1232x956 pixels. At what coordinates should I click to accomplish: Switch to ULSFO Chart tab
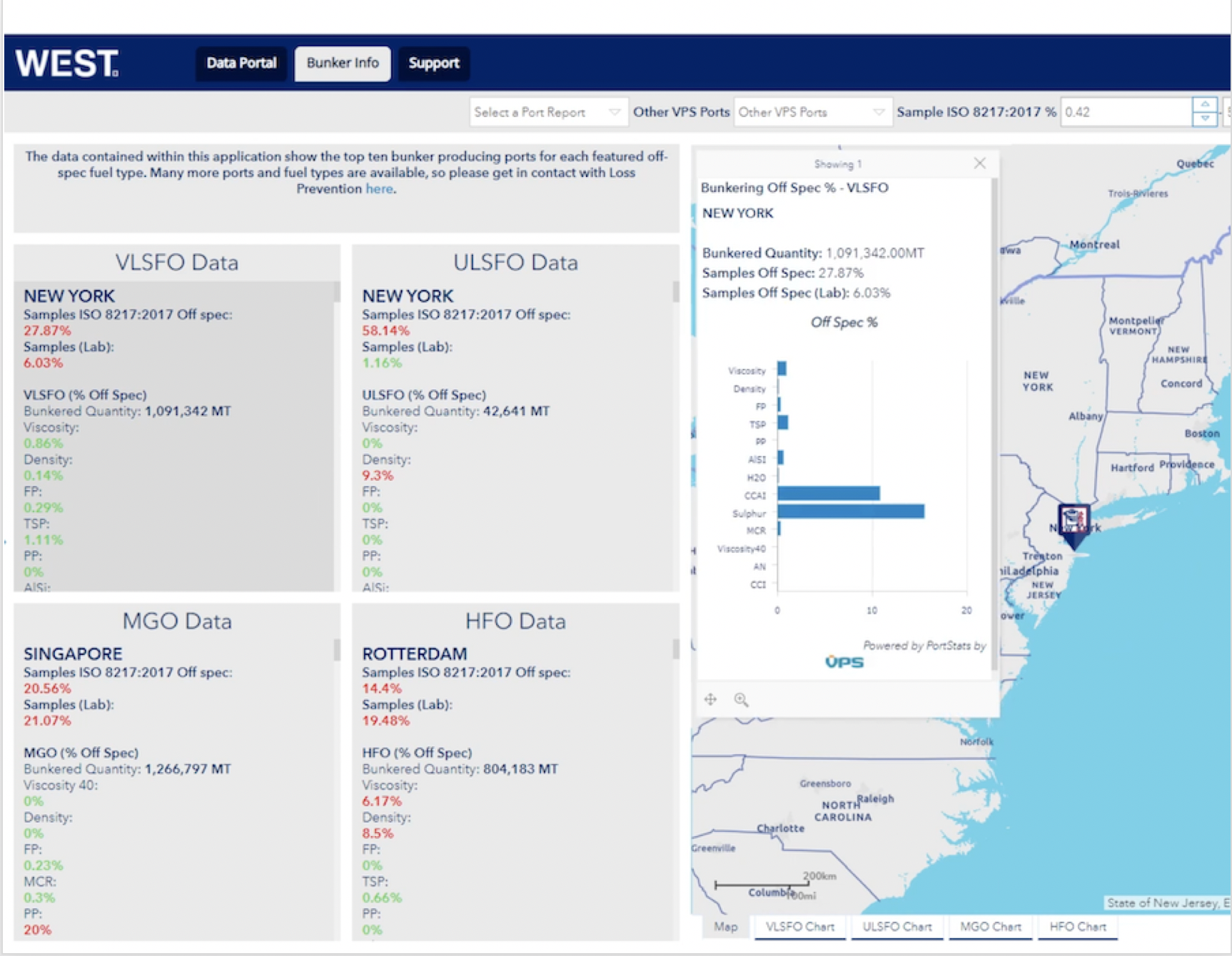click(x=897, y=926)
